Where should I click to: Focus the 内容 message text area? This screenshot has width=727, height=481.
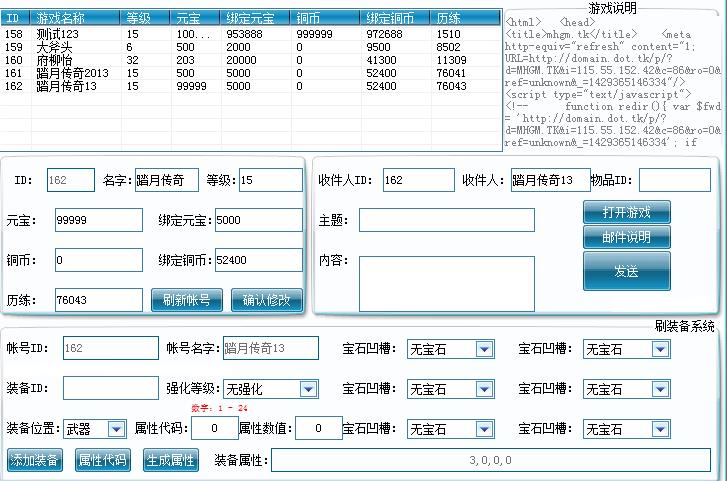(447, 284)
